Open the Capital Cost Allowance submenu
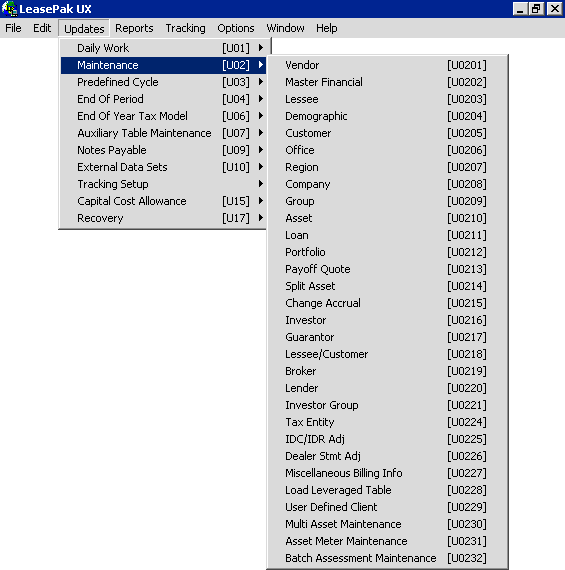 click(163, 201)
